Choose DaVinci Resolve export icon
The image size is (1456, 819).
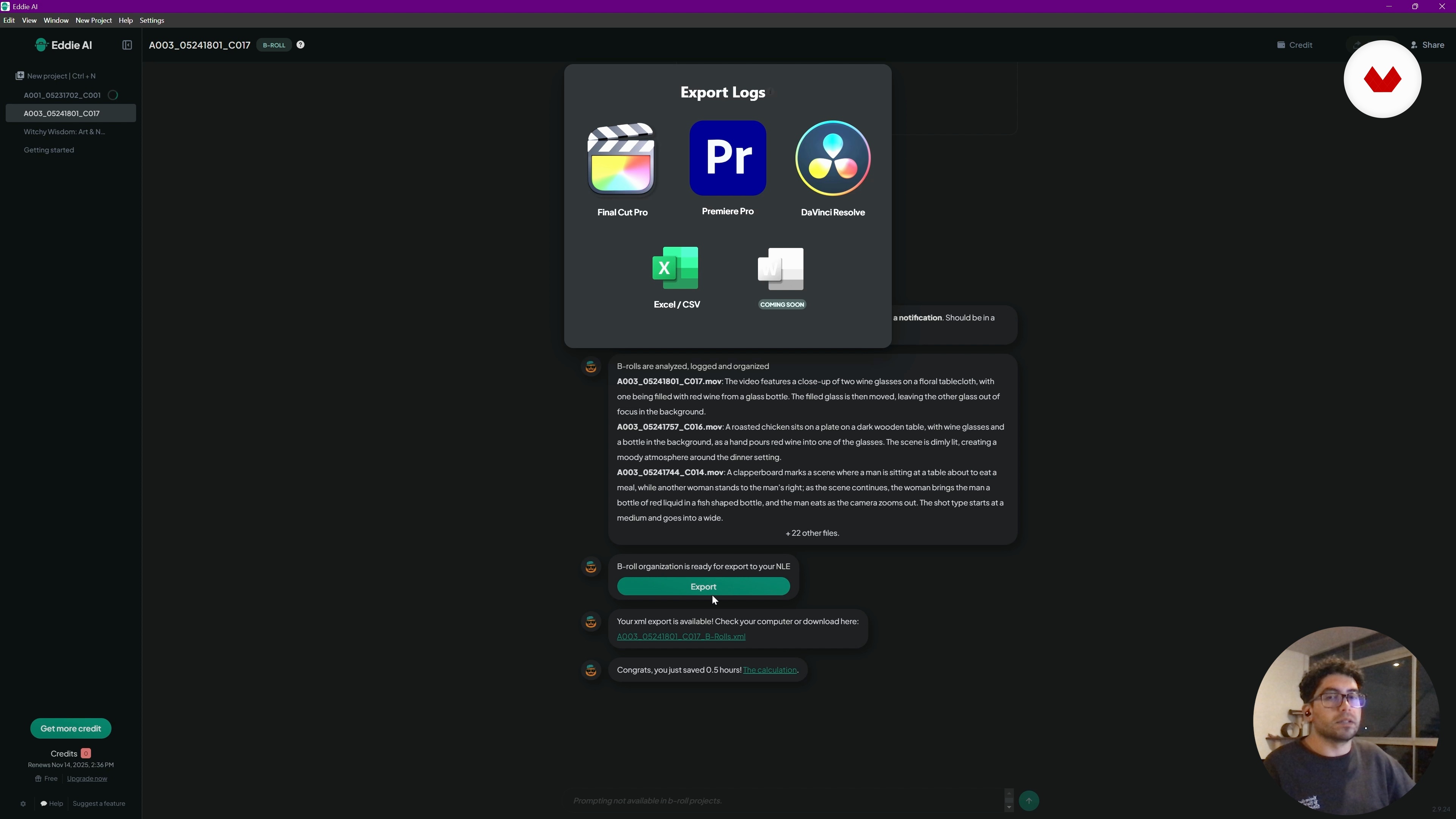[x=833, y=158]
